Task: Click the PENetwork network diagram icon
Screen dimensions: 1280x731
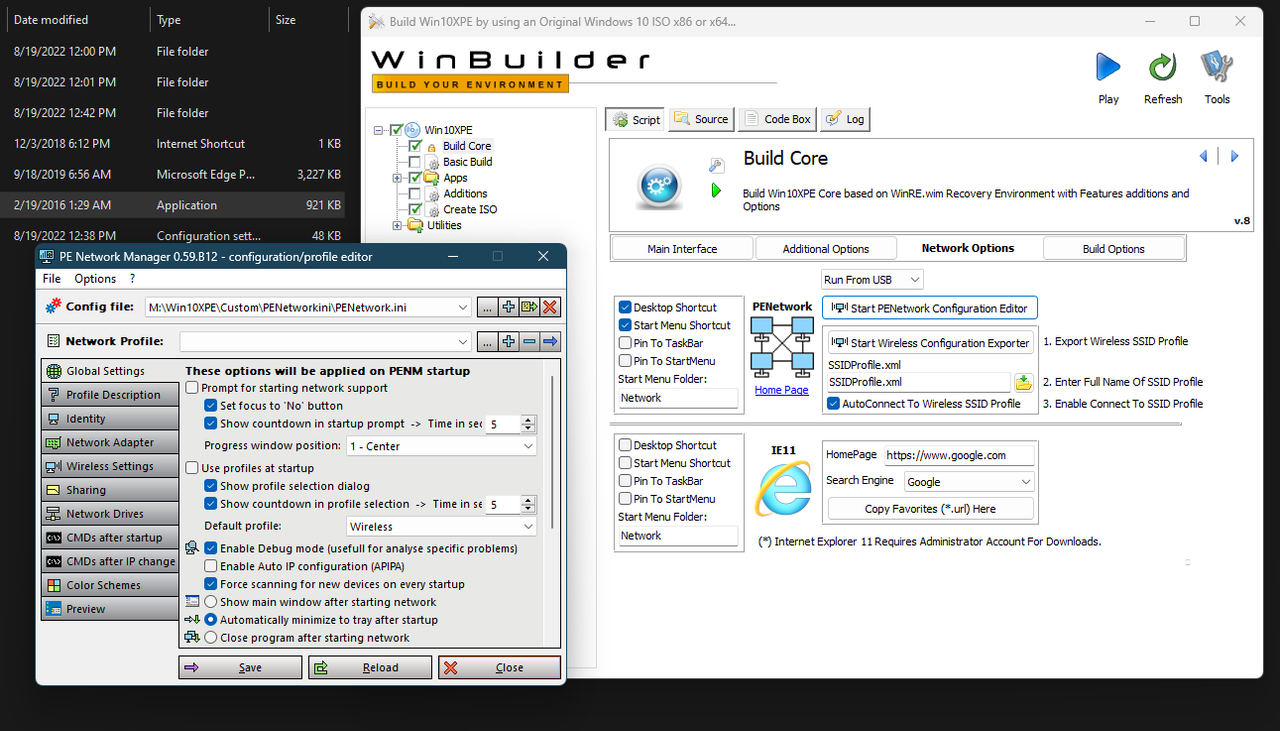Action: [782, 347]
